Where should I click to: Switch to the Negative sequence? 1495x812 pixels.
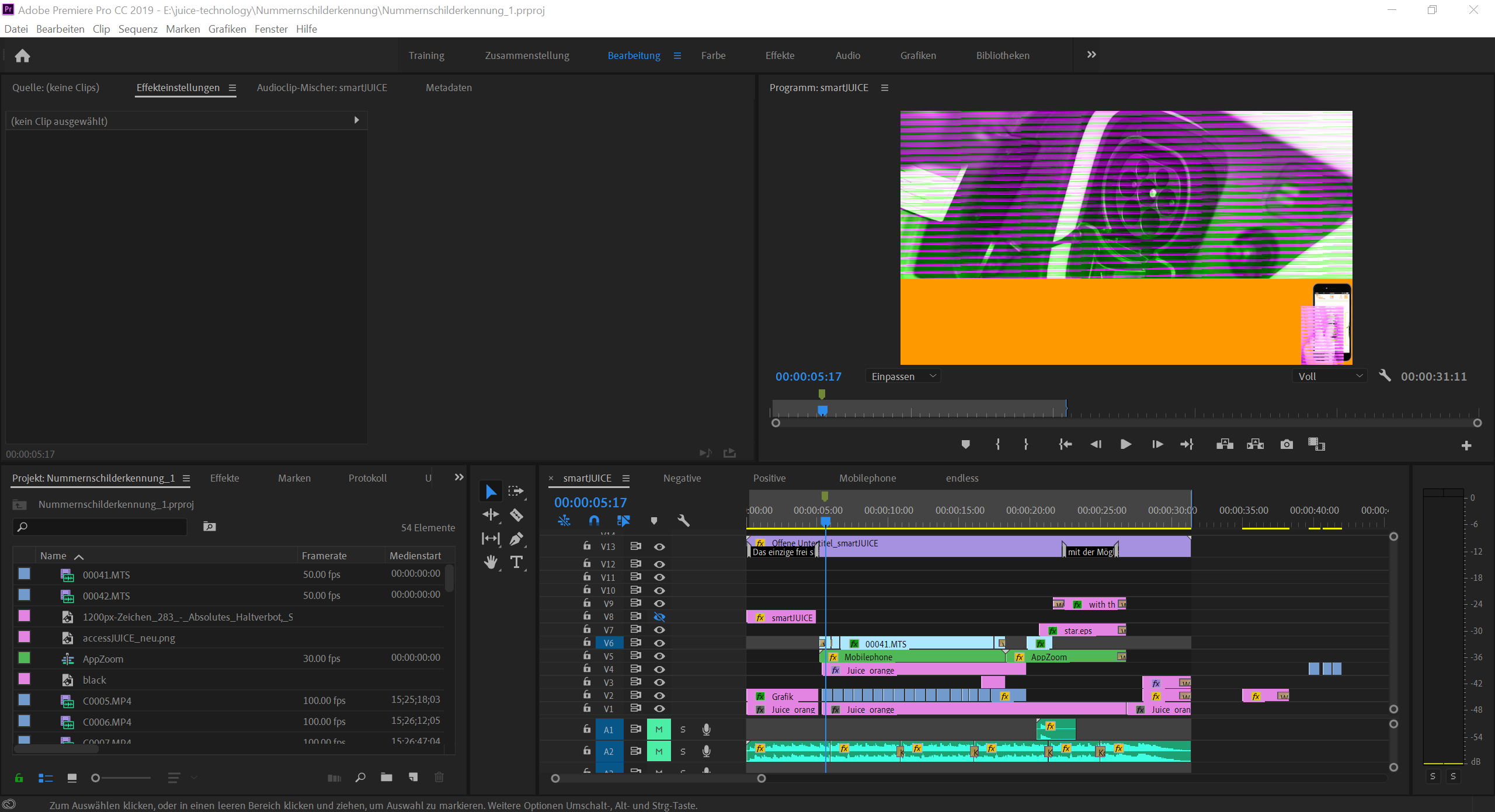[x=682, y=478]
